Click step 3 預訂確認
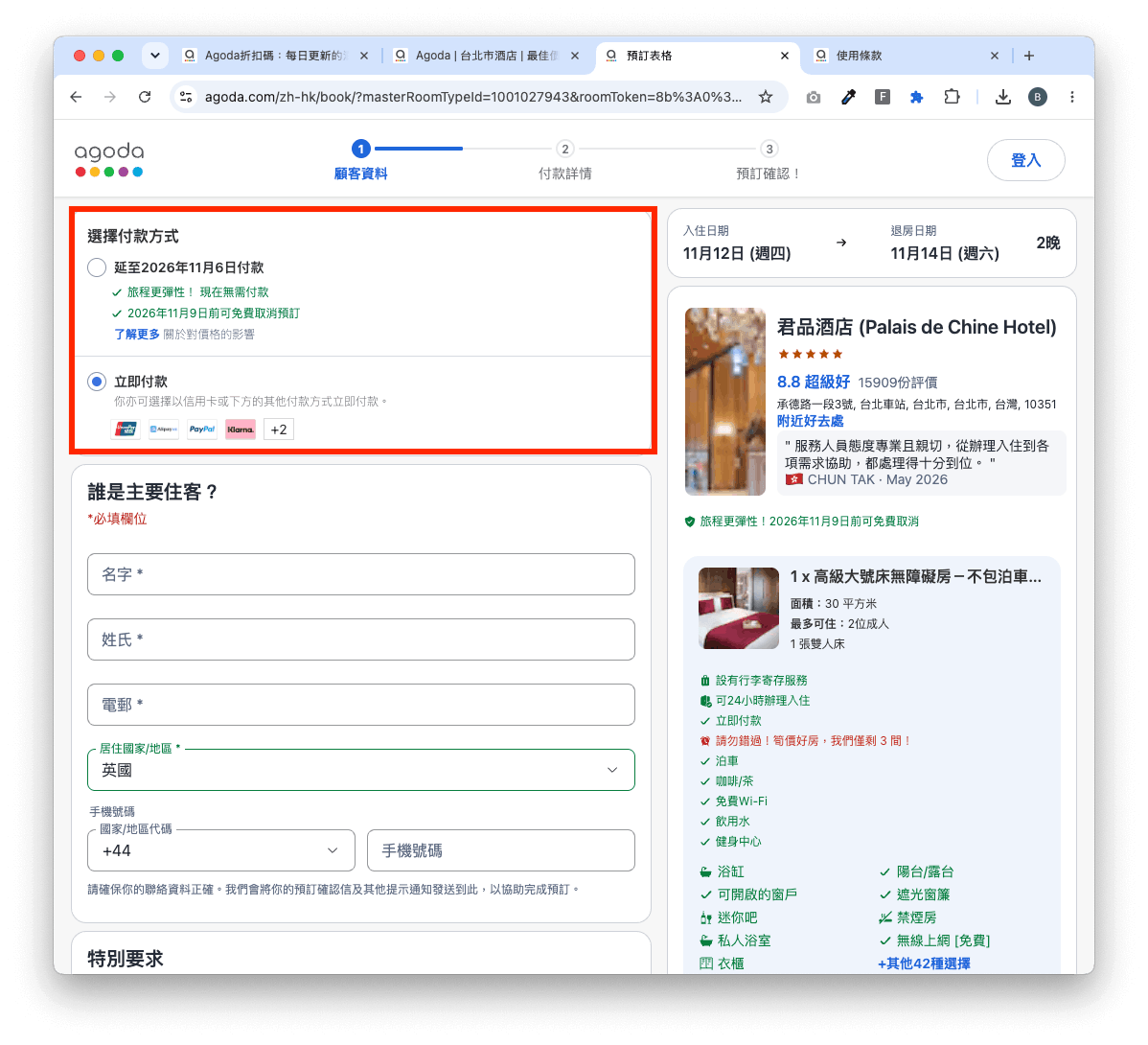 768,161
